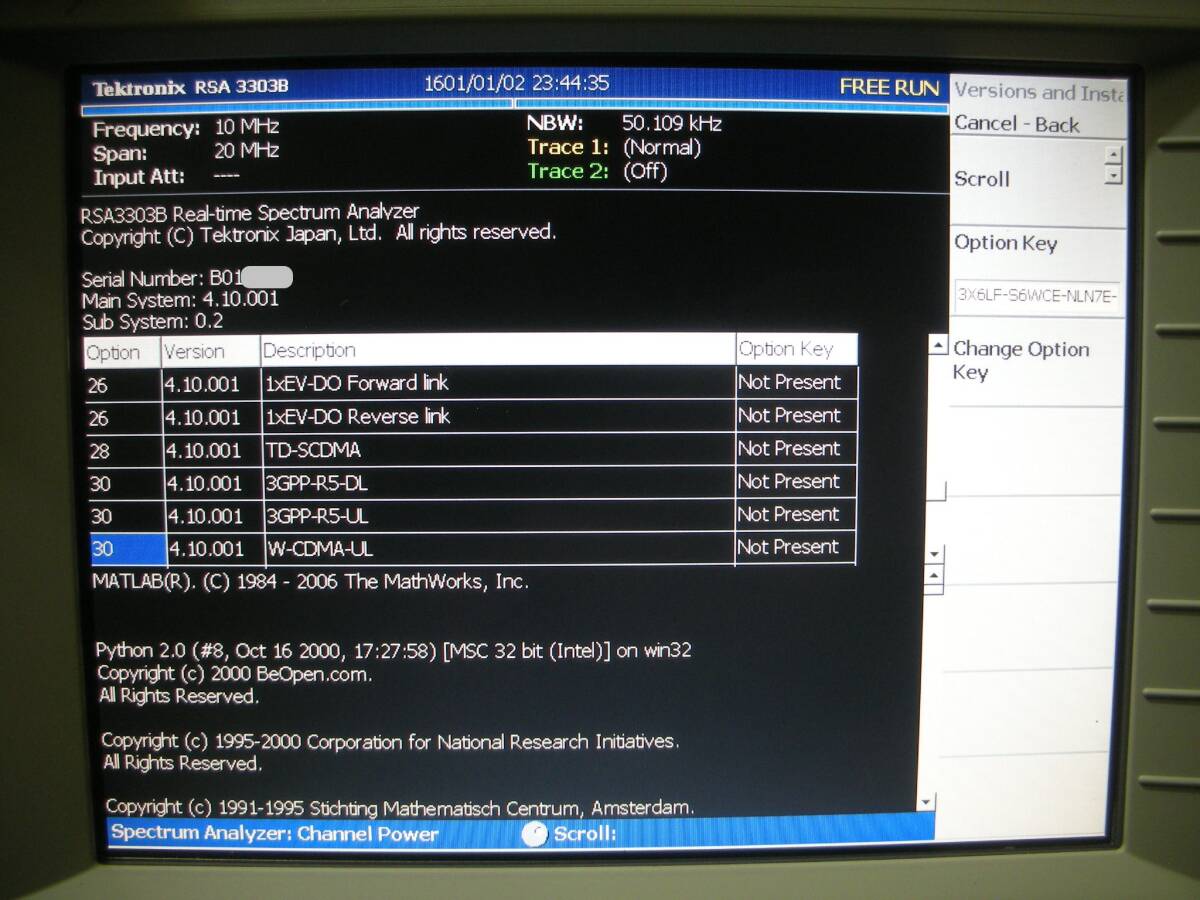Select Change Option Key menu item
Image resolution: width=1200 pixels, height=900 pixels.
coord(1021,361)
